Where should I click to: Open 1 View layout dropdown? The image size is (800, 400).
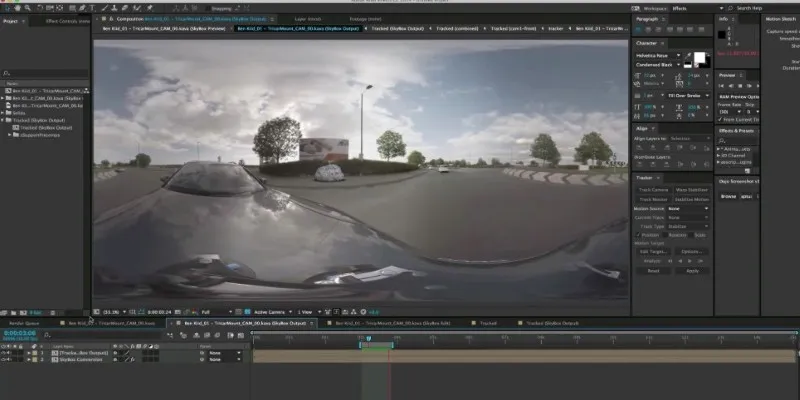point(310,312)
